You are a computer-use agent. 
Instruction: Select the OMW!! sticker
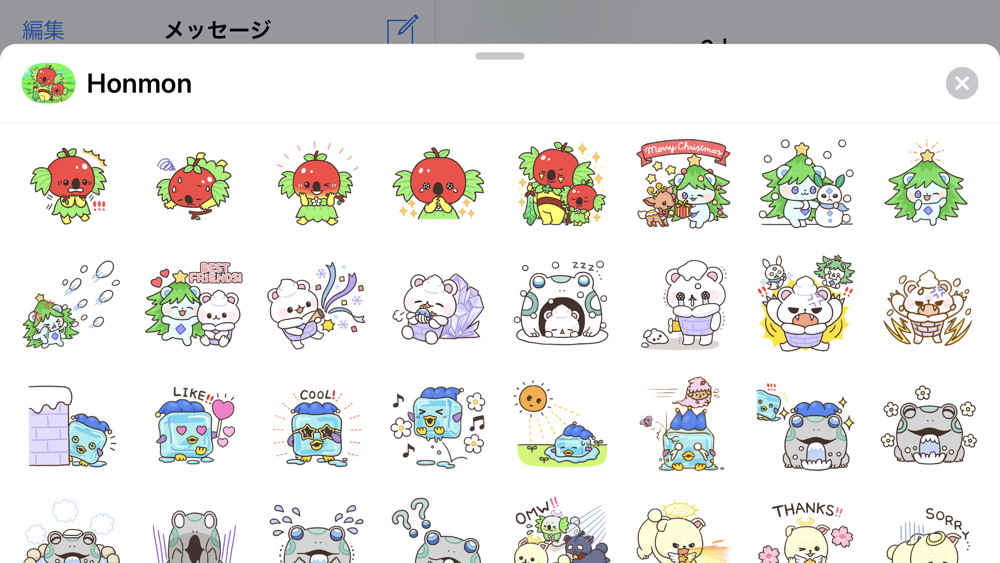561,530
